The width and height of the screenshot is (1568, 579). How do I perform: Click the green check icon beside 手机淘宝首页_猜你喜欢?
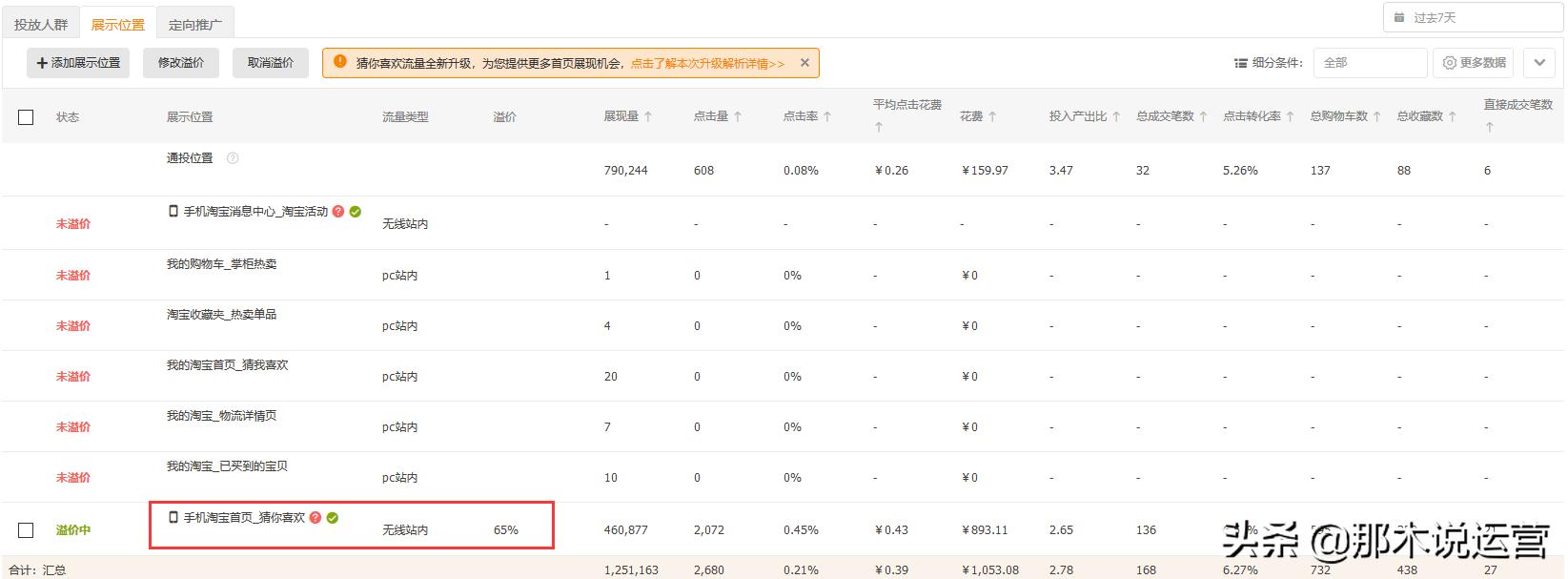point(333,518)
